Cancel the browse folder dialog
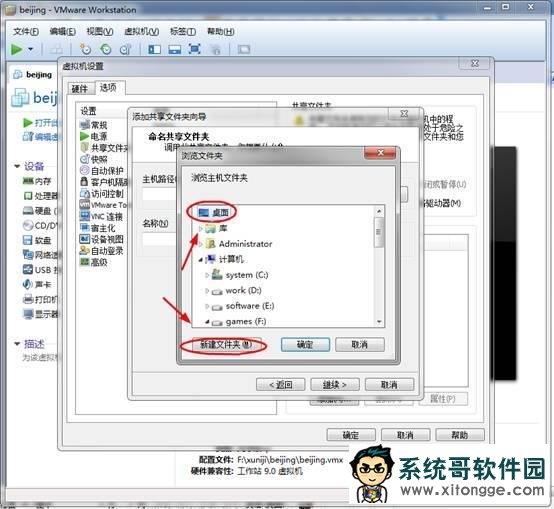The image size is (554, 509). pos(360,344)
